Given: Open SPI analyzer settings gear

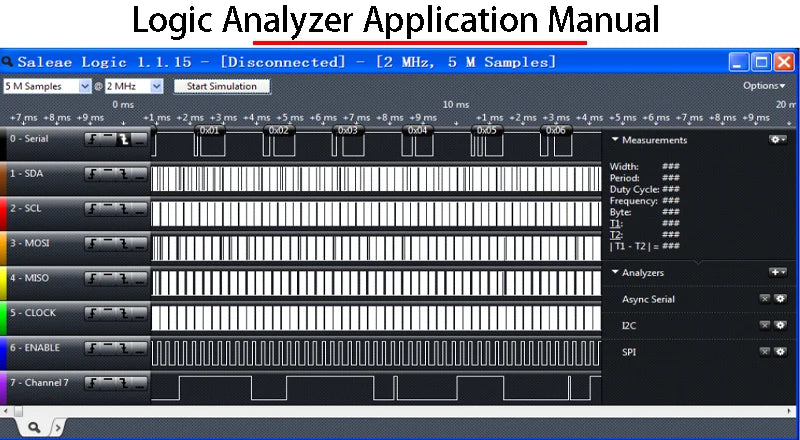Looking at the screenshot, I should 780,352.
